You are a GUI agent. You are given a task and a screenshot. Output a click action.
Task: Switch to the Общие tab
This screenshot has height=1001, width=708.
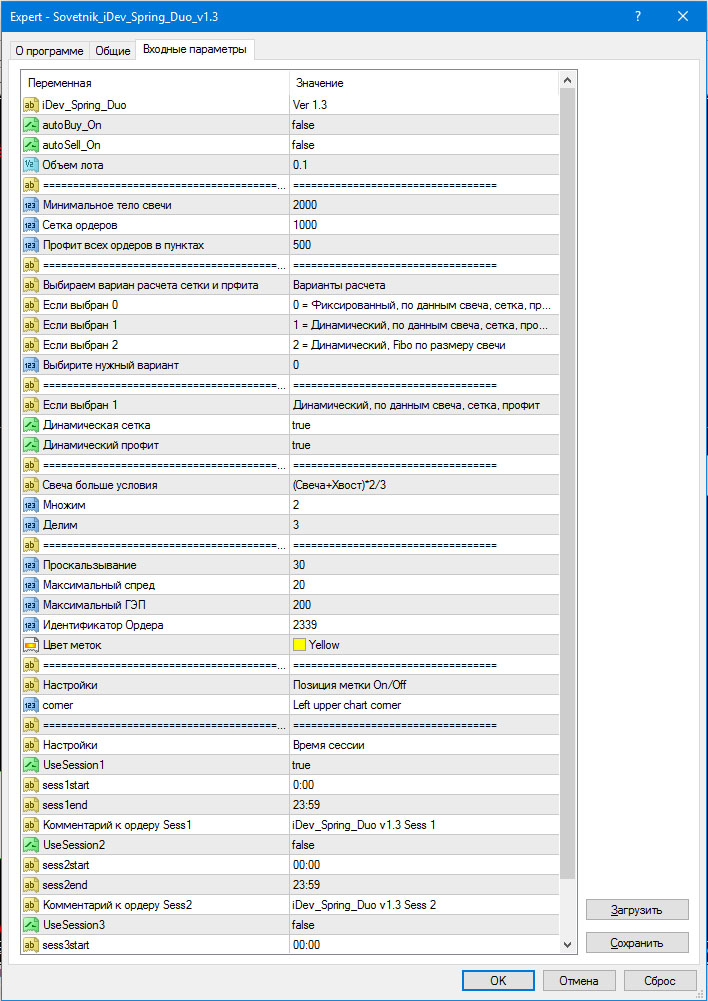112,51
